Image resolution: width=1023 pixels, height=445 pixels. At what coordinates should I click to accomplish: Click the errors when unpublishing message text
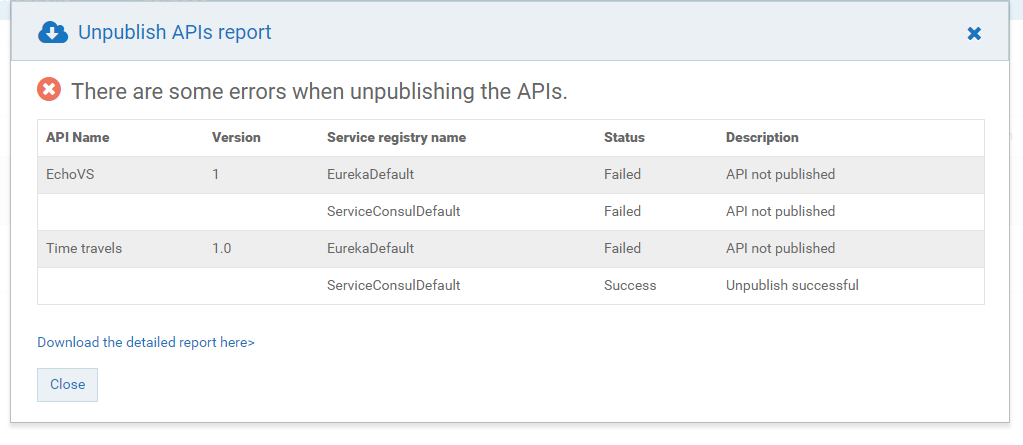pyautogui.click(x=319, y=92)
